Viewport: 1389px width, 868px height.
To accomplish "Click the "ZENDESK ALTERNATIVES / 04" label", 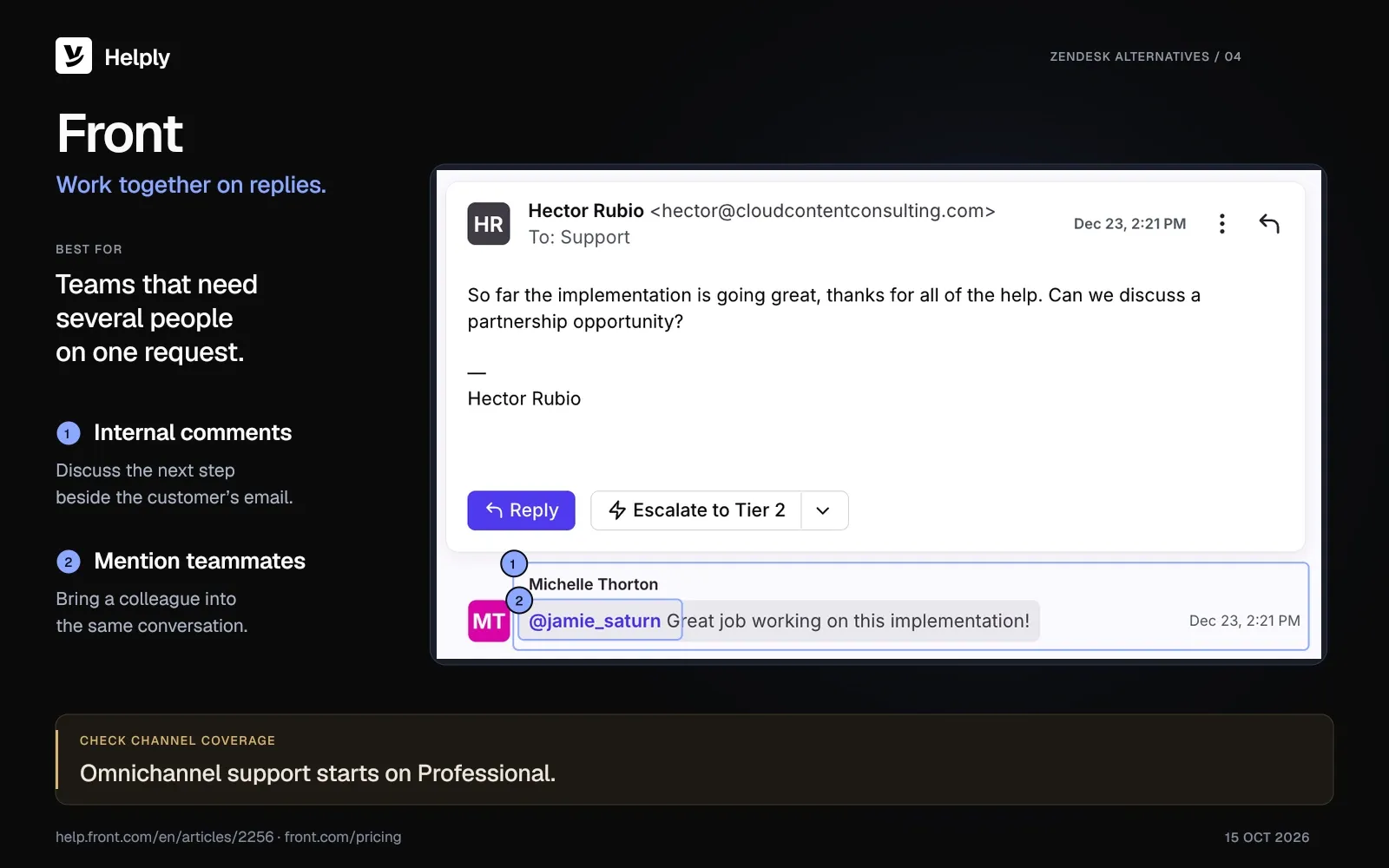I will point(1145,56).
